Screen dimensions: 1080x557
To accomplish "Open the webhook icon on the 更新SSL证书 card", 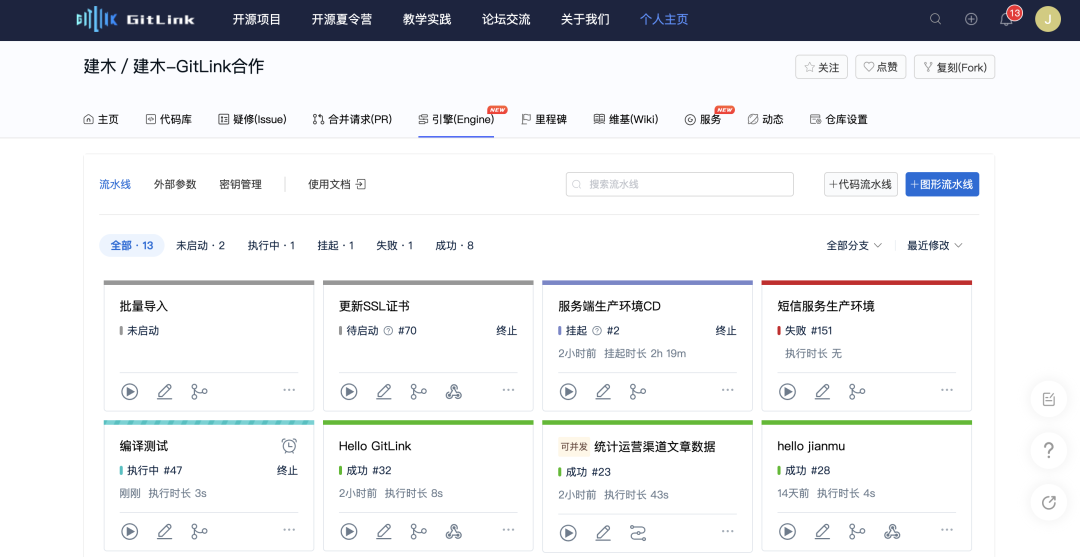I will coord(453,392).
